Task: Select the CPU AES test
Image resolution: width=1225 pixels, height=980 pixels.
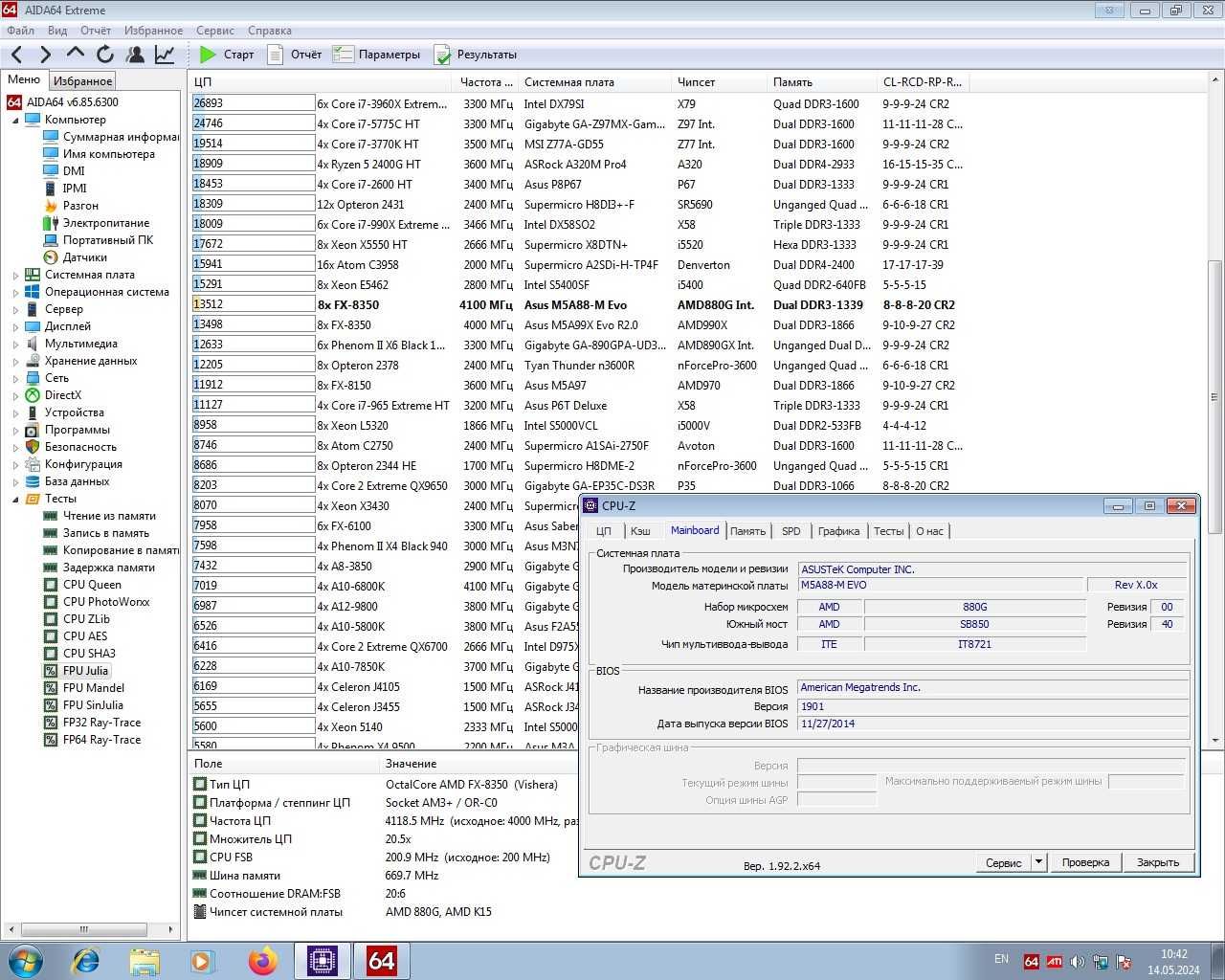Action: (85, 636)
